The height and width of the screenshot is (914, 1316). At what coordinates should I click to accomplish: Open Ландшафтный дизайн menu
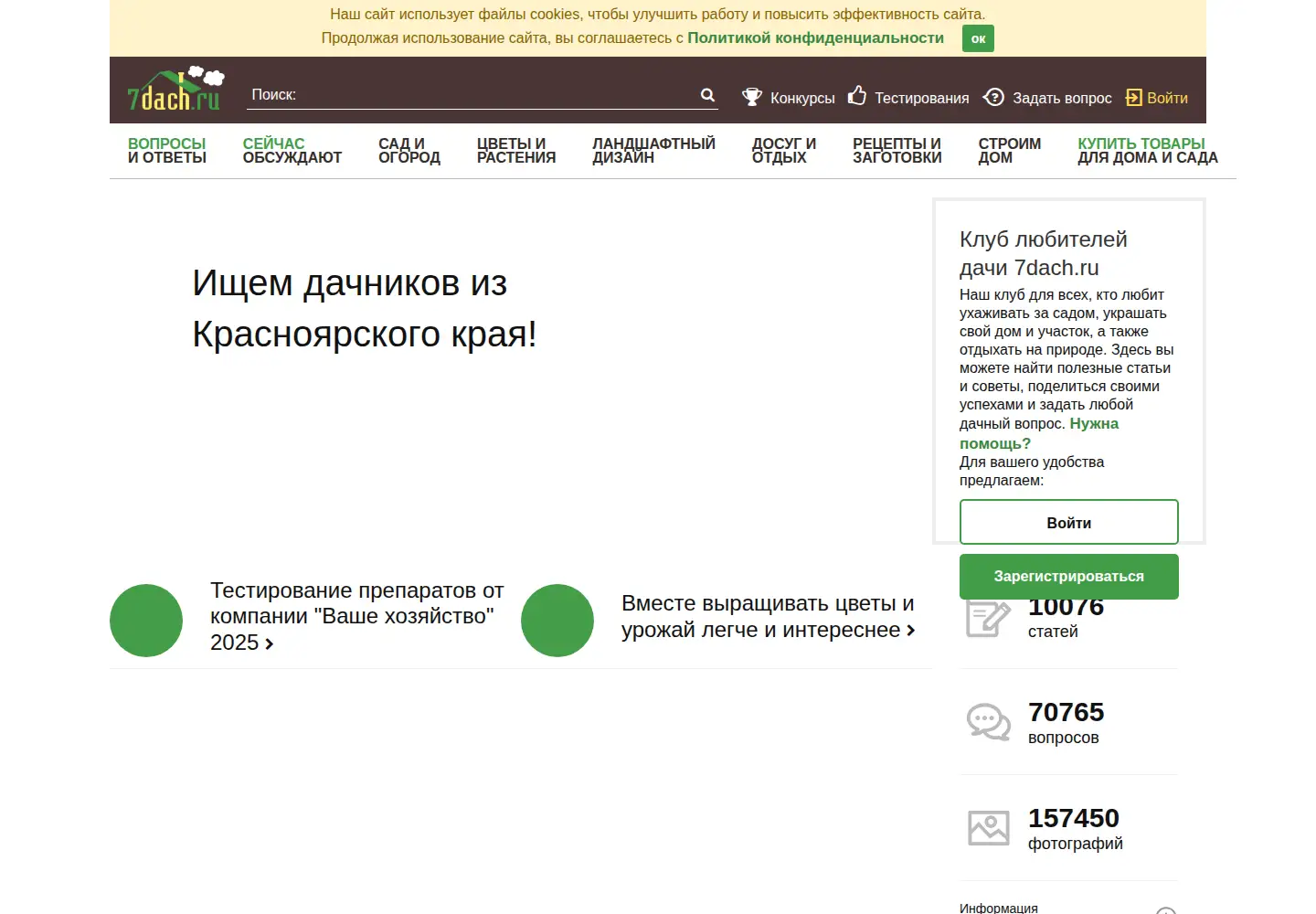(x=653, y=151)
